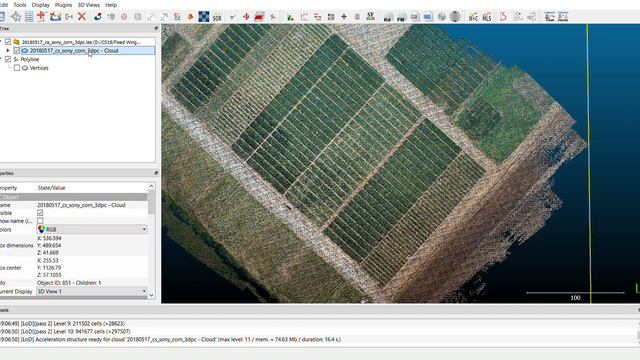Click the Properties scrollbar up arrow
The width and height of the screenshot is (640, 360).
coord(151,186)
